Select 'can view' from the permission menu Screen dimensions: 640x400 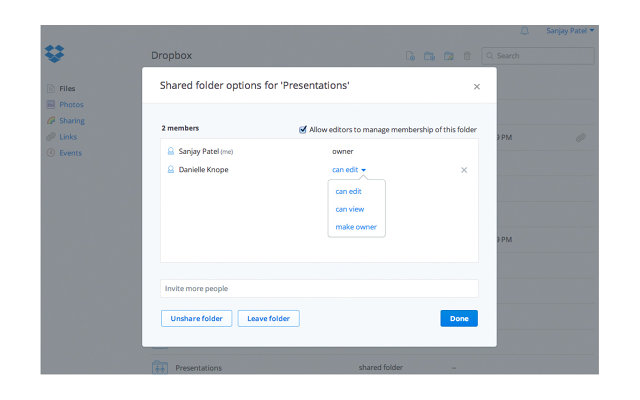(x=350, y=209)
